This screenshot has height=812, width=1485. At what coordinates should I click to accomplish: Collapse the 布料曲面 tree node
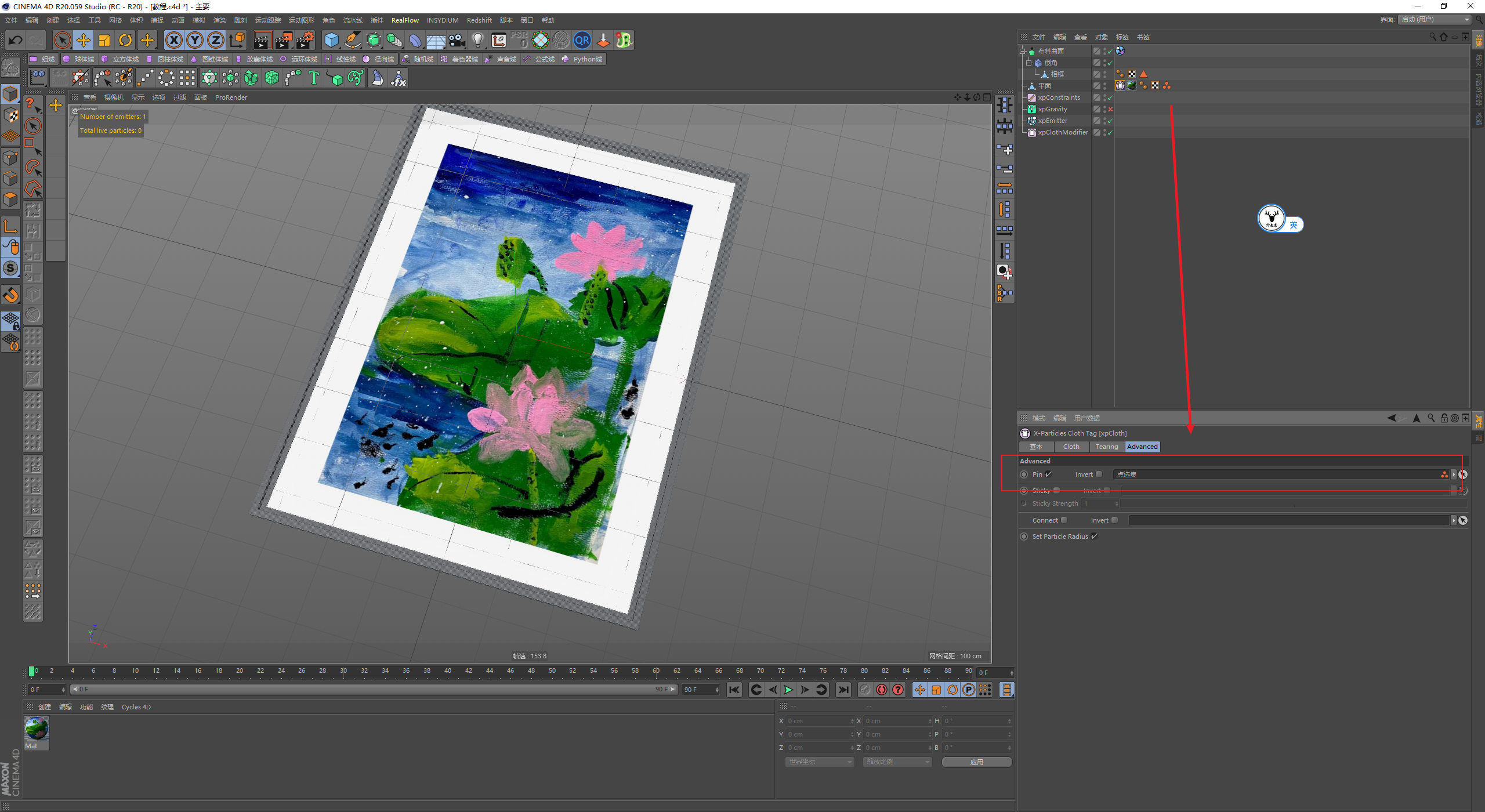tap(1023, 51)
